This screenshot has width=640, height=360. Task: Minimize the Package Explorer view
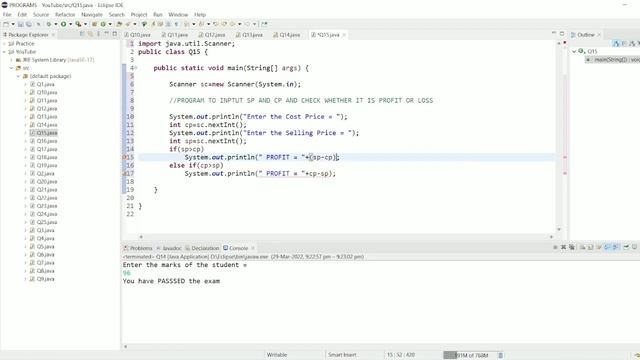tap(107, 33)
